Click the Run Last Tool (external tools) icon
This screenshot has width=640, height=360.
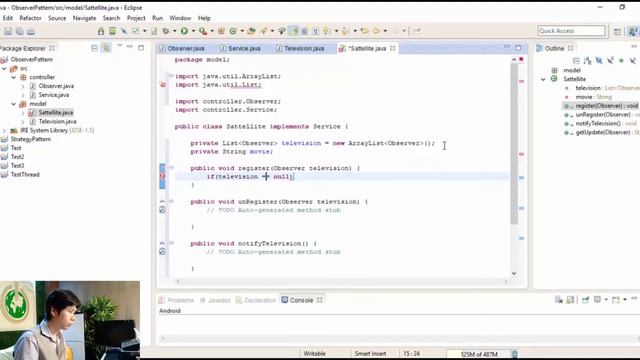[x=203, y=31]
